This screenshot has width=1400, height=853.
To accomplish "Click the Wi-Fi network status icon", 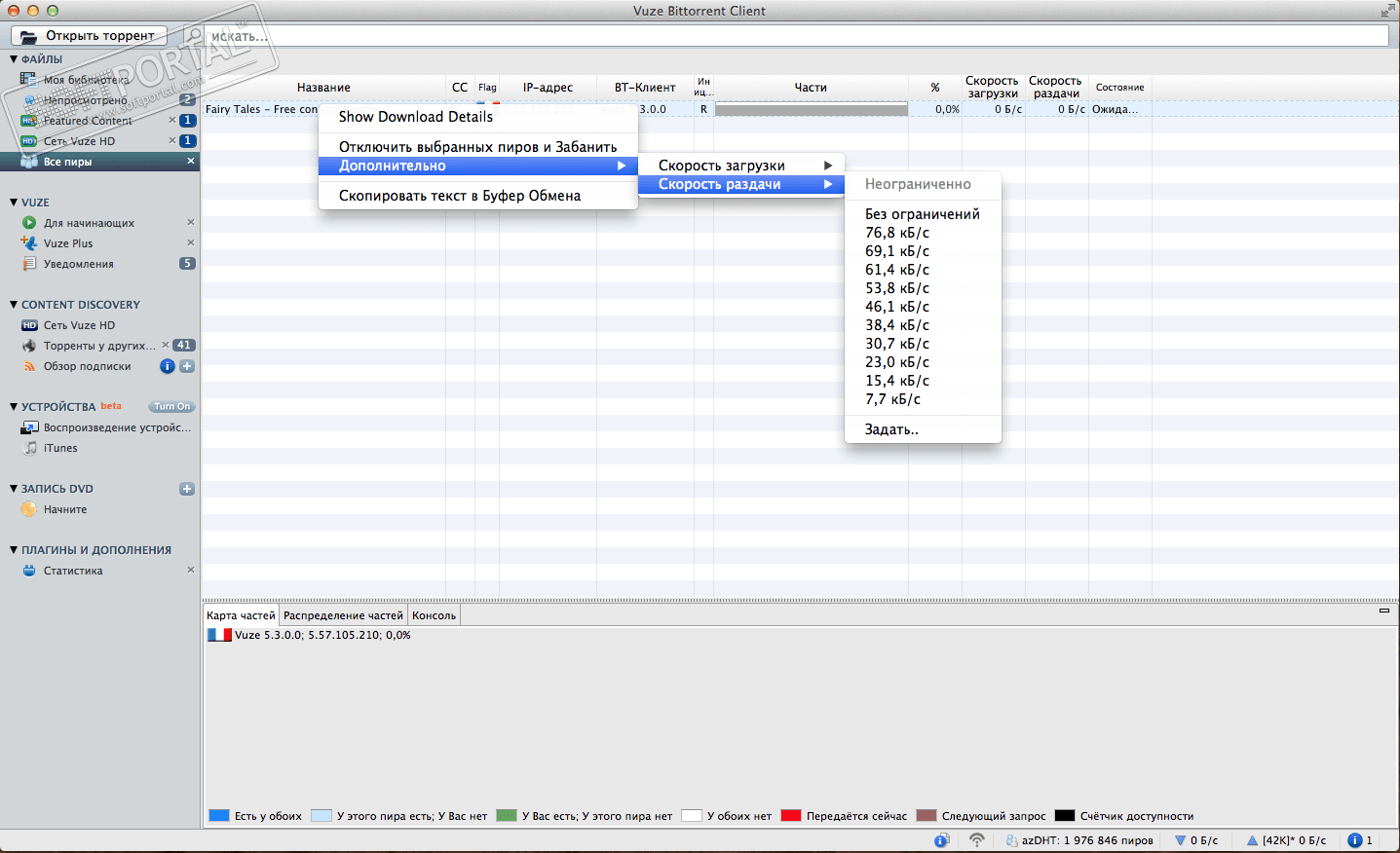I will click(976, 840).
